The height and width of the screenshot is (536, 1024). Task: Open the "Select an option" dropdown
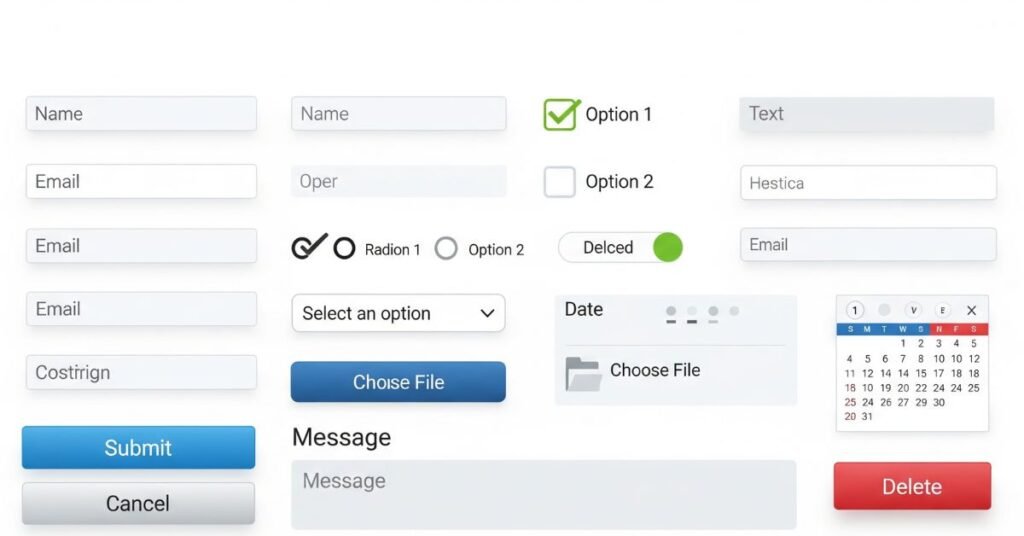tap(398, 313)
